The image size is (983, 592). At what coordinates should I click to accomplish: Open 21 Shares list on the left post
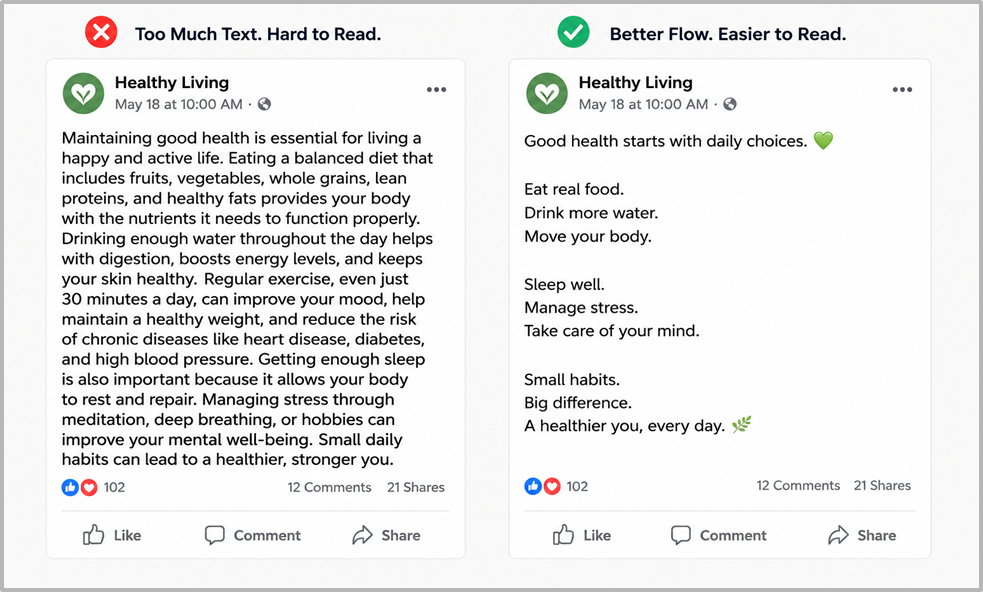click(x=416, y=487)
